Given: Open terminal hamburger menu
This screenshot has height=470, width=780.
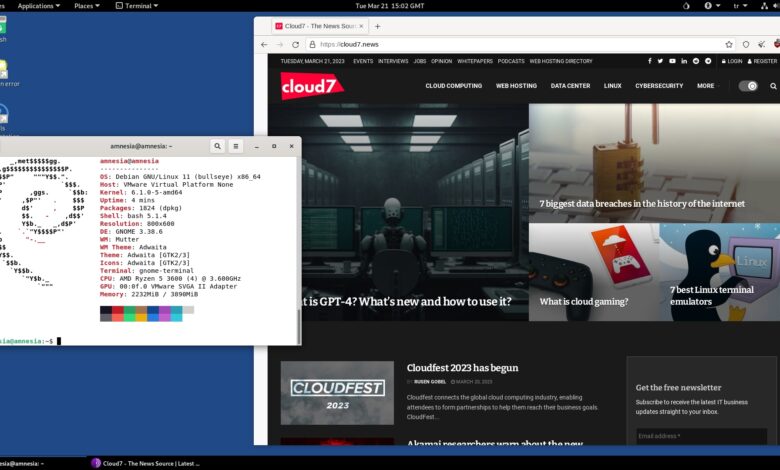Looking at the screenshot, I should 236,146.
